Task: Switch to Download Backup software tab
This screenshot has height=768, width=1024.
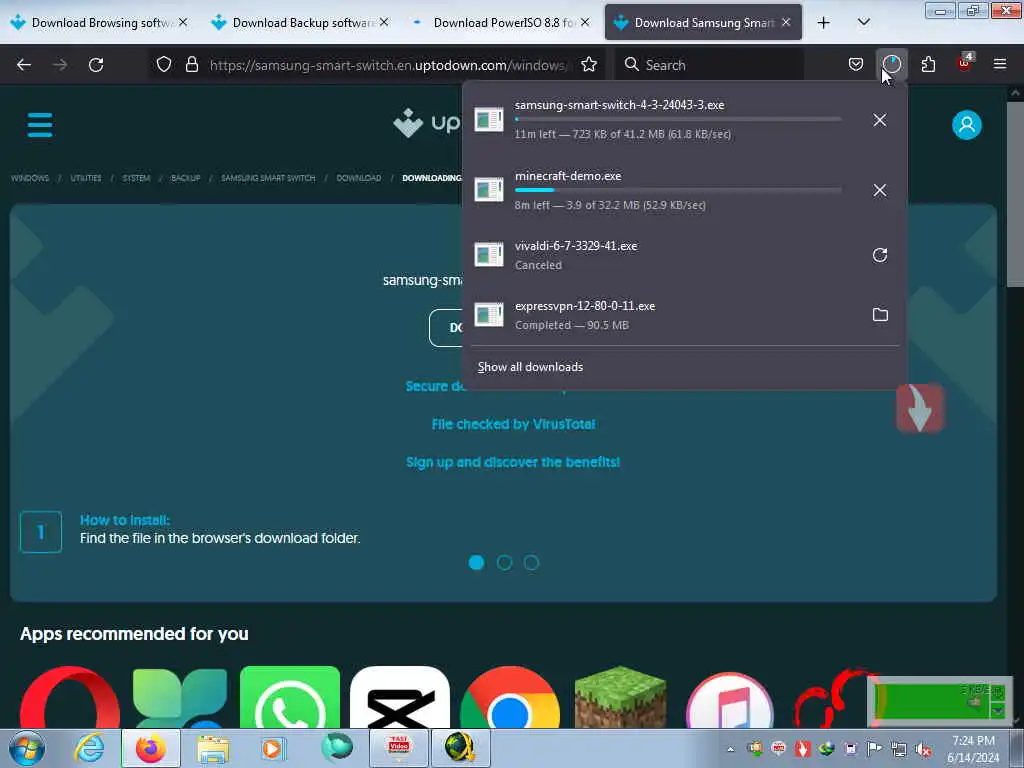Action: pos(300,22)
